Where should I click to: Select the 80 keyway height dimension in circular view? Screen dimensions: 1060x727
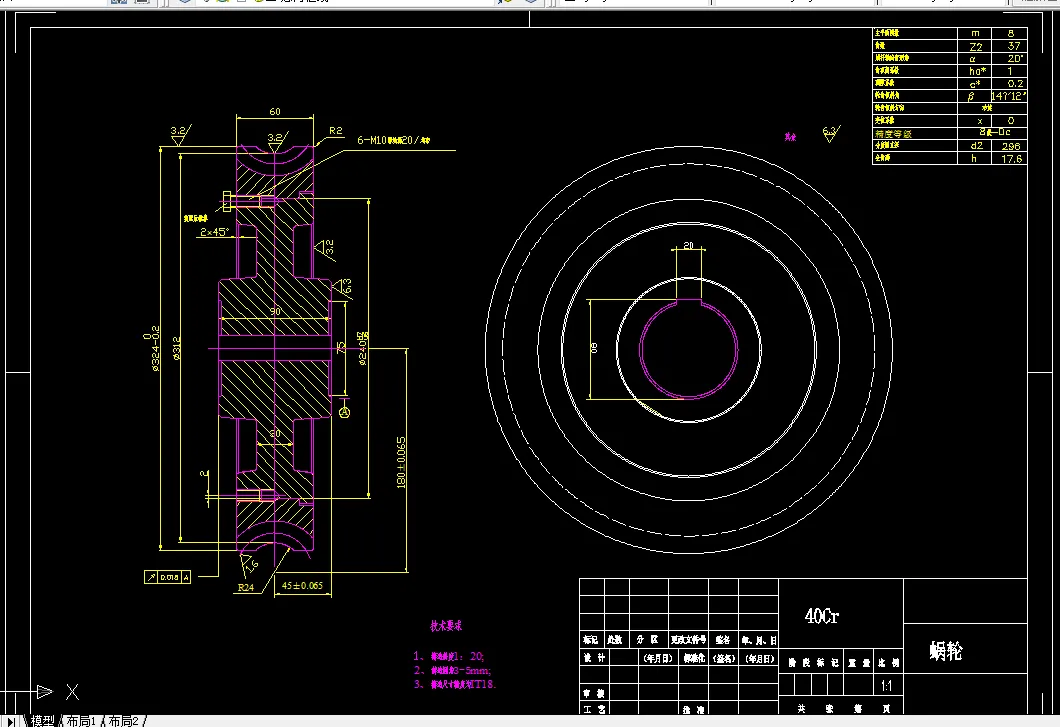(595, 348)
